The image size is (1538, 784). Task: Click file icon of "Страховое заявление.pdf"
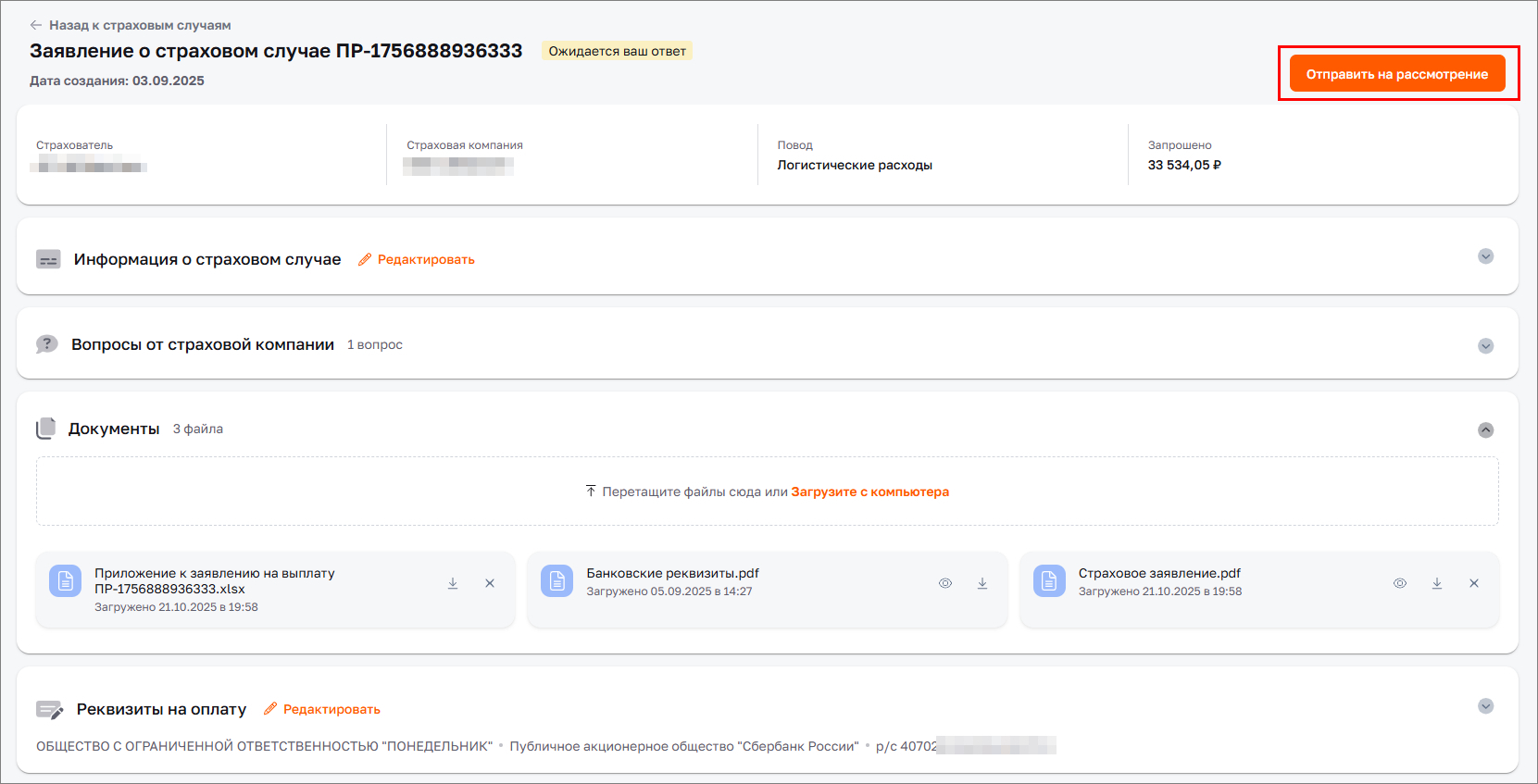1049,580
